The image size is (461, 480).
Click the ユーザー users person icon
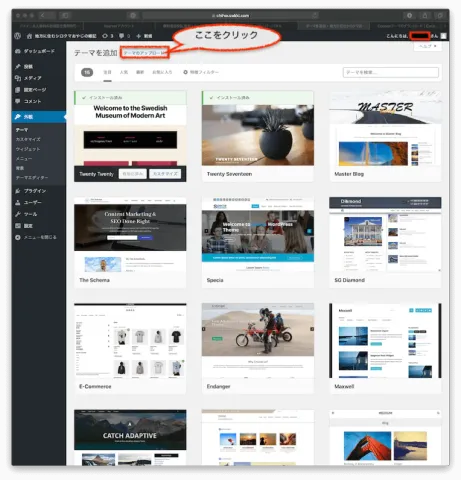click(18, 202)
